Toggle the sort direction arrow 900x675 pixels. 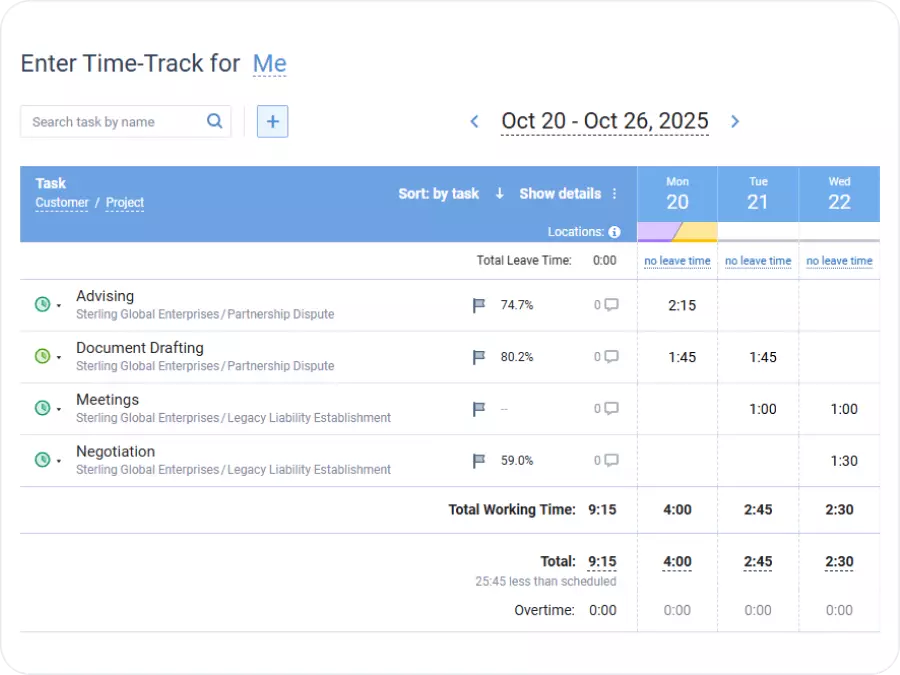pyautogui.click(x=499, y=194)
